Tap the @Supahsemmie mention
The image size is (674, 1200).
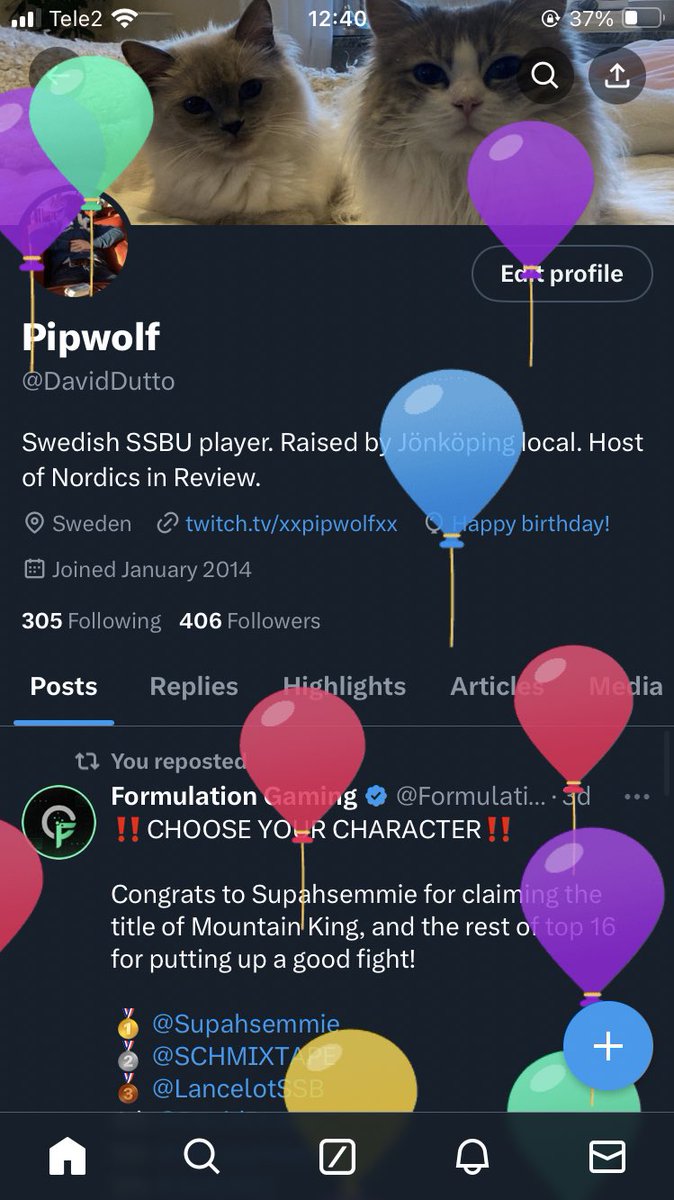245,1024
